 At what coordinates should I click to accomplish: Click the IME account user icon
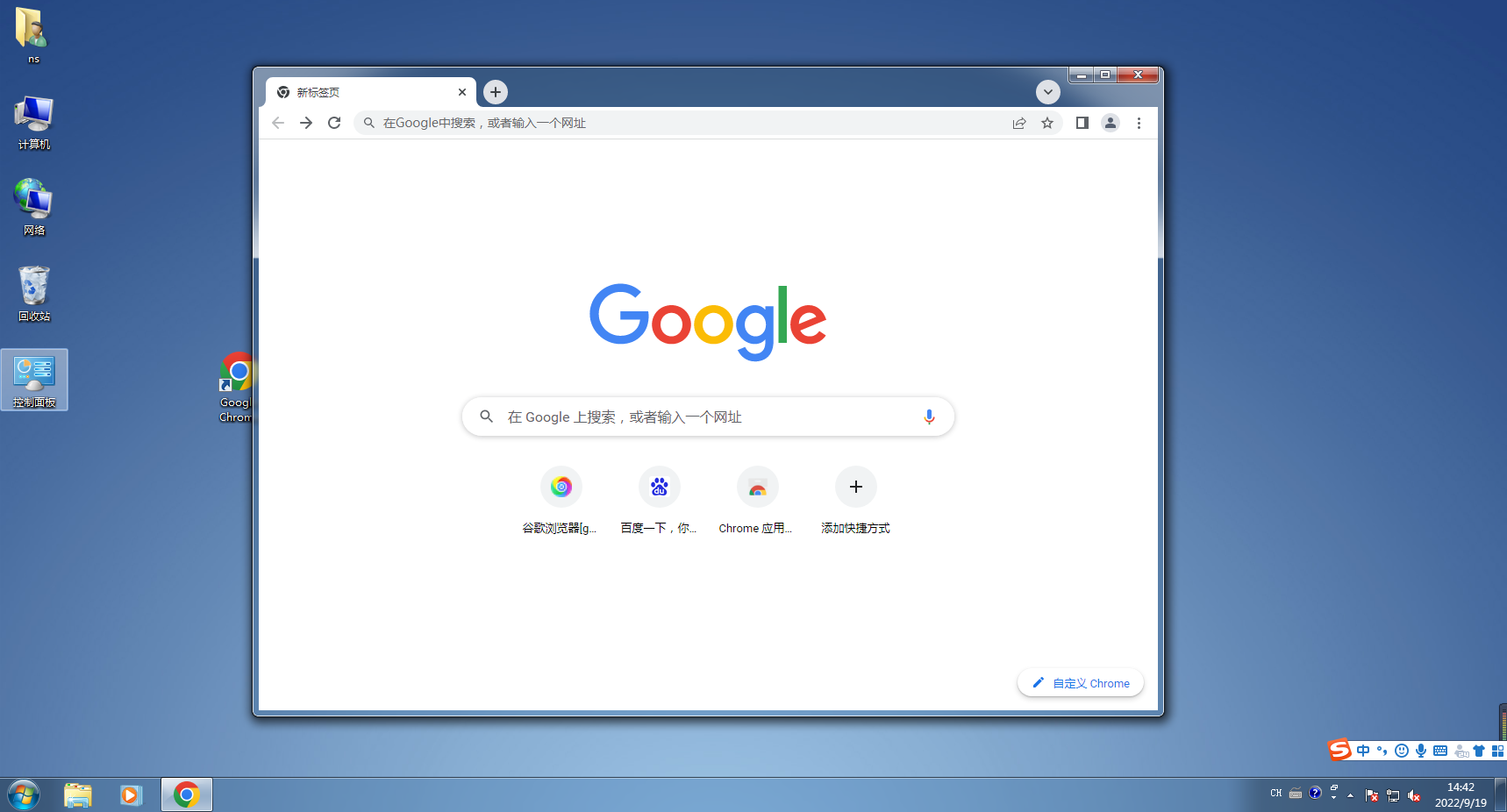[1461, 751]
